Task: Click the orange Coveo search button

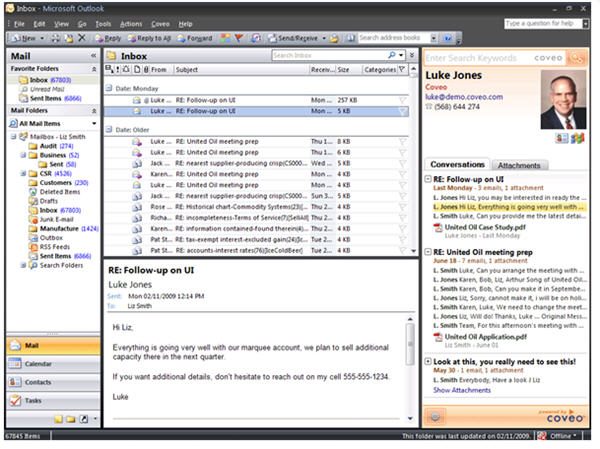Action: [577, 58]
